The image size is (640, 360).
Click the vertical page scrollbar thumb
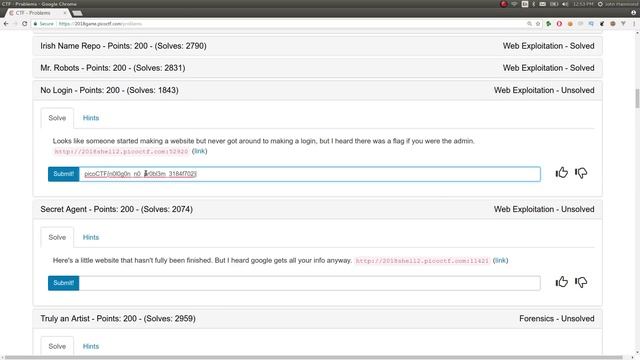click(637, 98)
